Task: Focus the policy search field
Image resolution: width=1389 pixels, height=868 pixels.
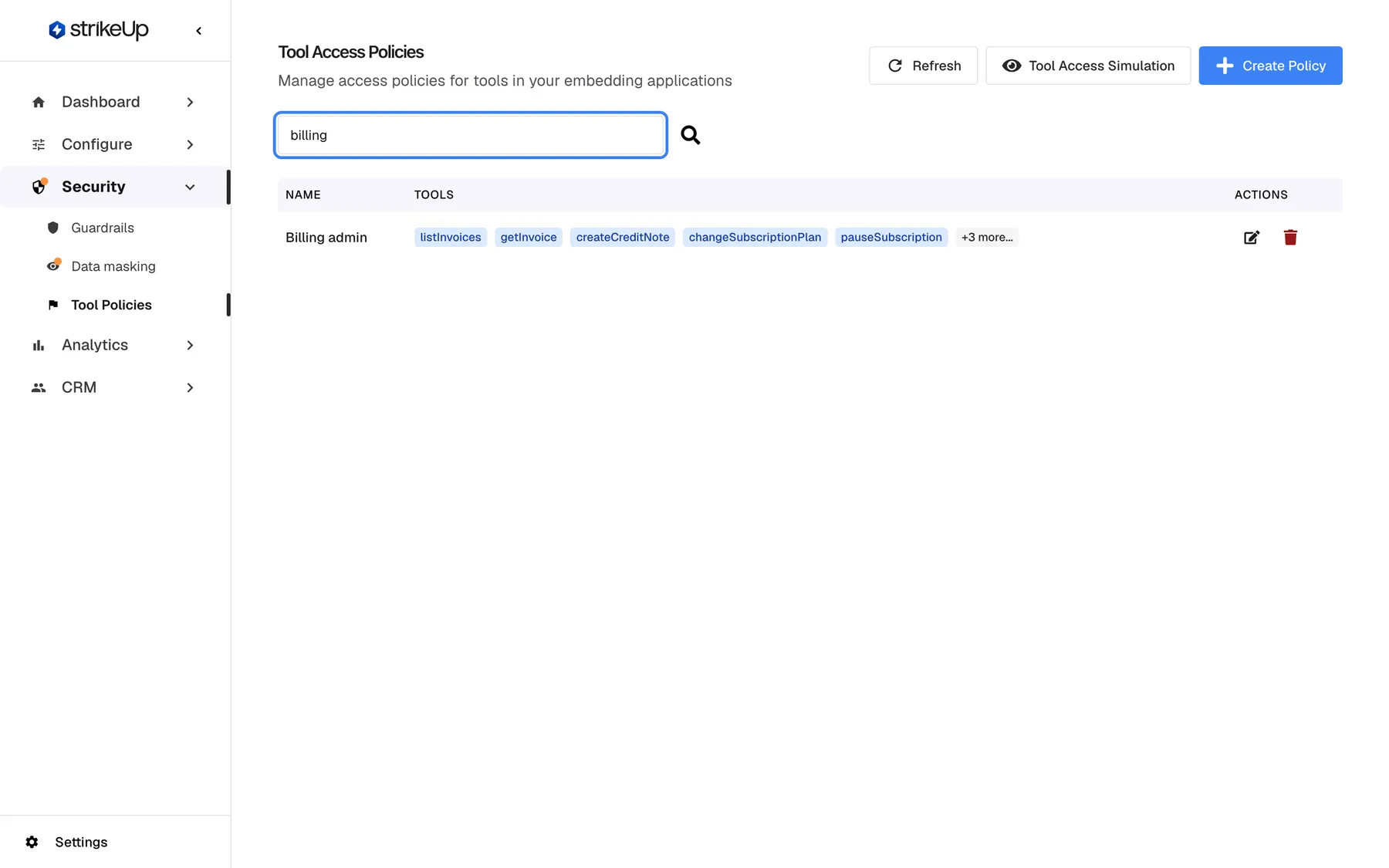Action: pos(471,135)
